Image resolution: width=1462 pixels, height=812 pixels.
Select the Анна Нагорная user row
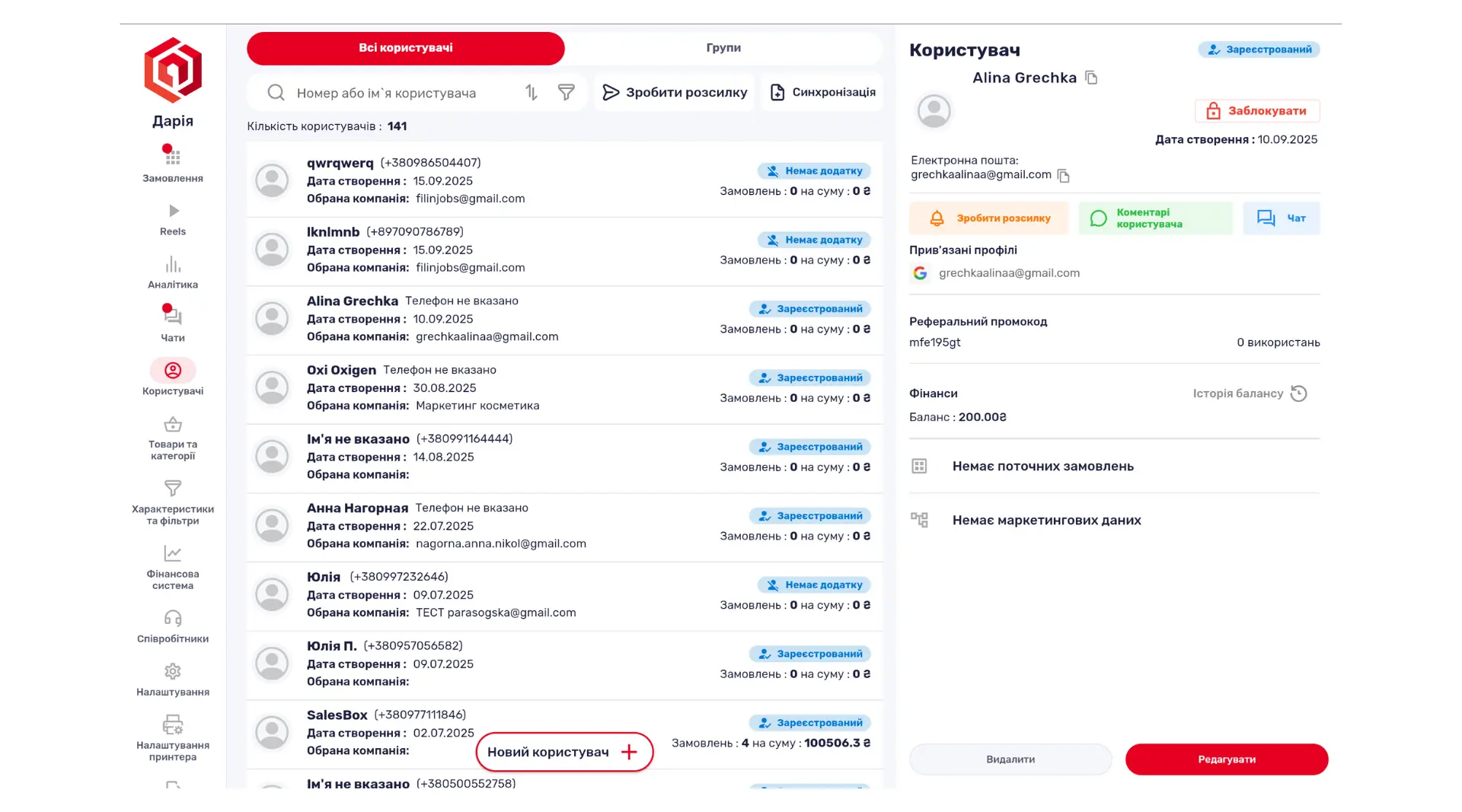coord(564,527)
